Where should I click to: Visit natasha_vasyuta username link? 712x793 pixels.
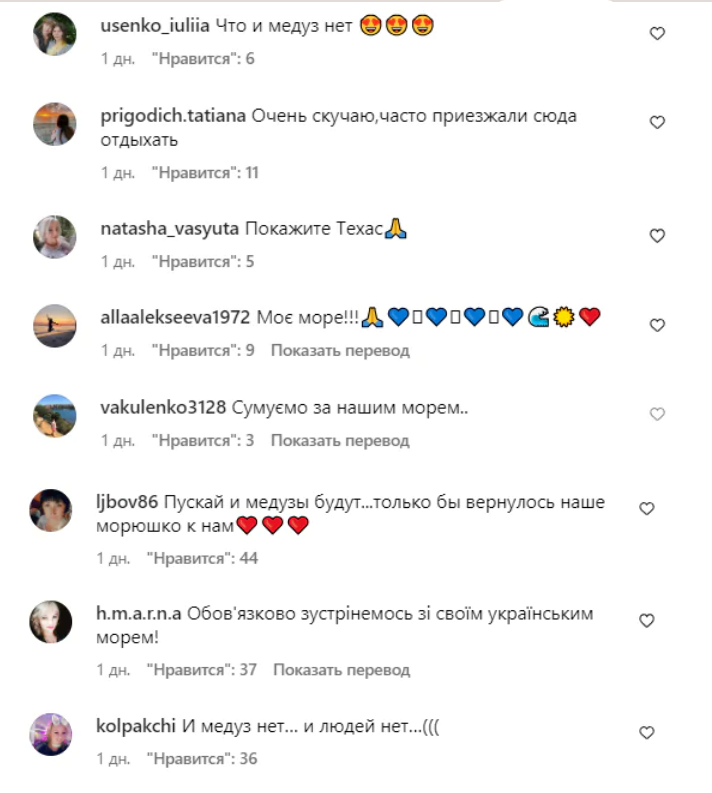click(x=169, y=229)
